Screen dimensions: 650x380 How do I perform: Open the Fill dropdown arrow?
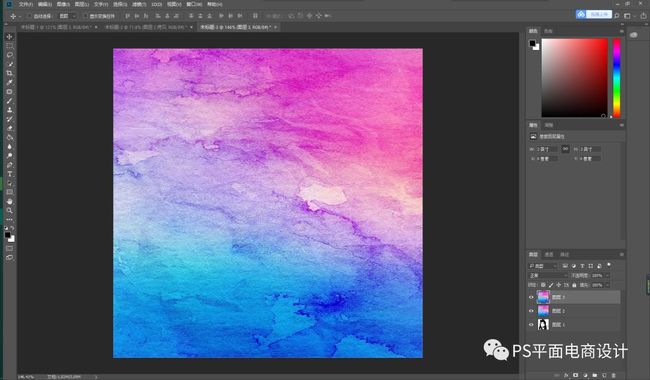pos(608,285)
